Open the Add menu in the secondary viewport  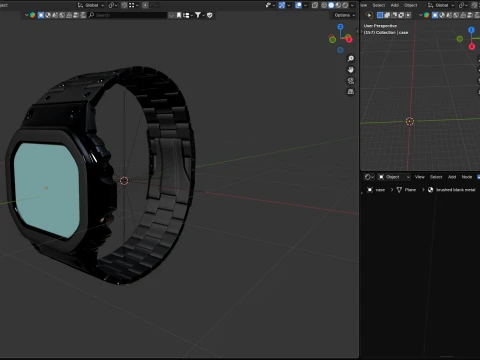(395, 5)
